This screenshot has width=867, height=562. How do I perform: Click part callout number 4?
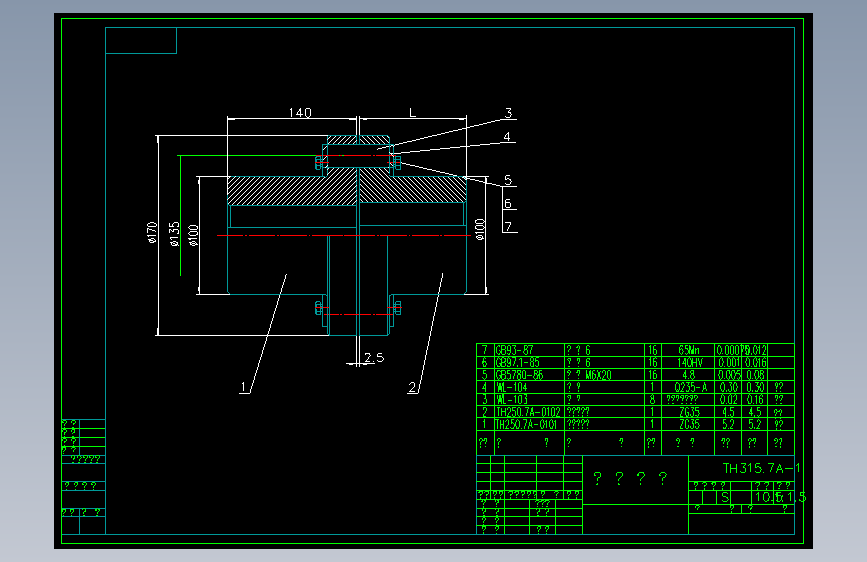(507, 137)
